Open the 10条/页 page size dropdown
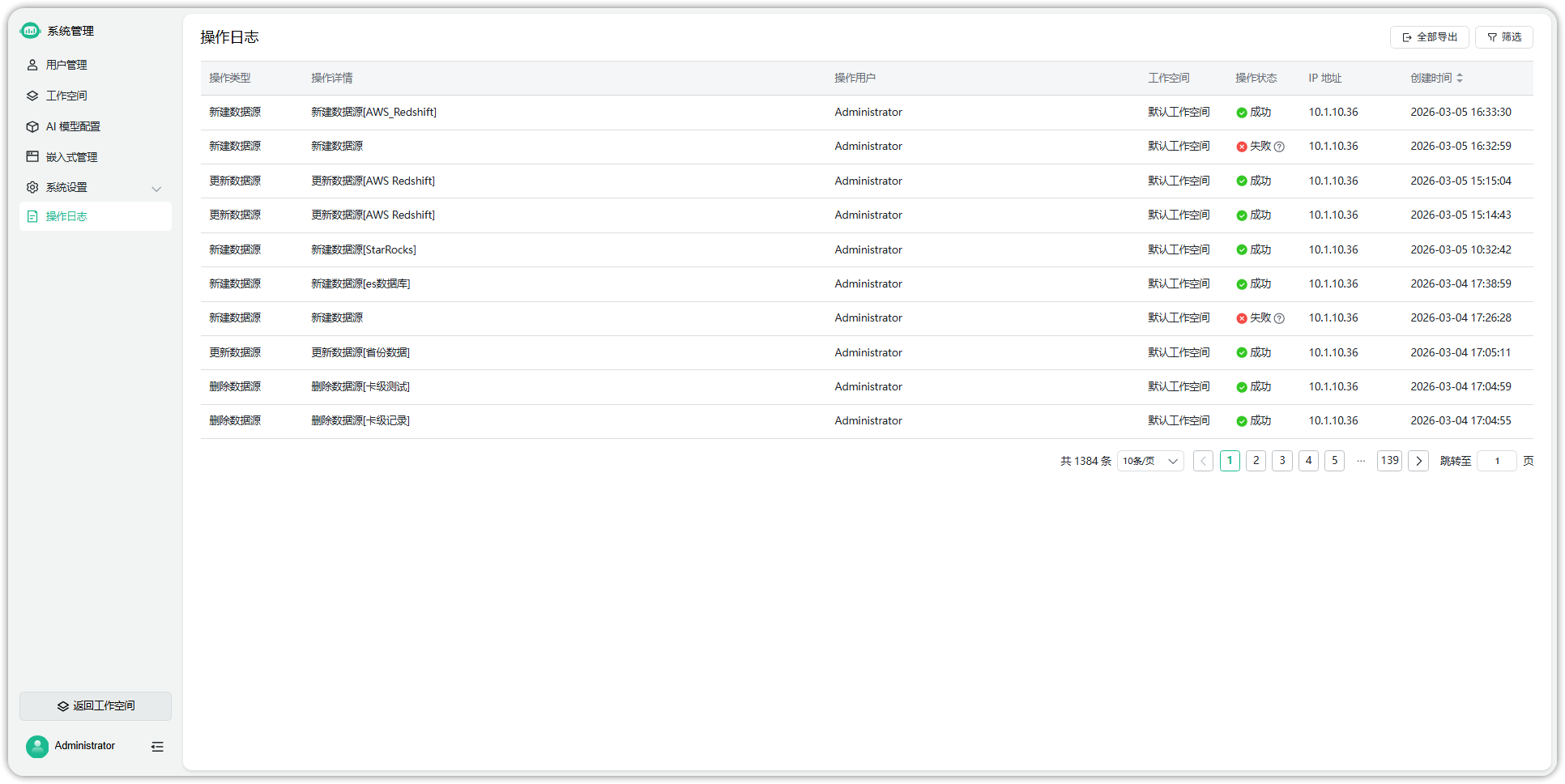The width and height of the screenshot is (1565, 784). click(x=1149, y=461)
